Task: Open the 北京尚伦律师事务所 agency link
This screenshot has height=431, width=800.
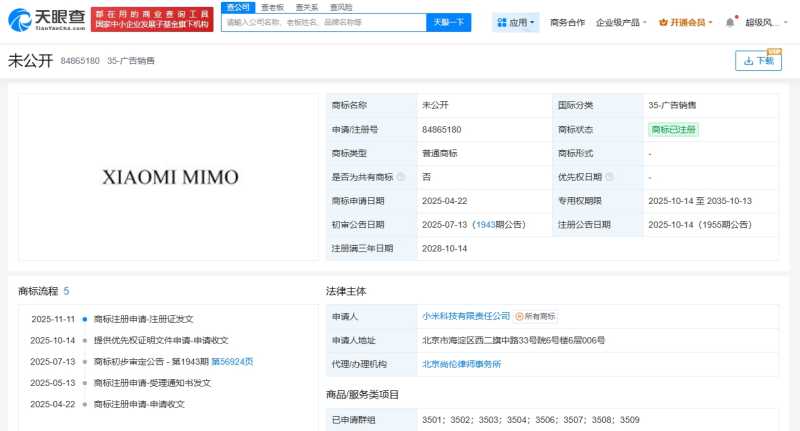Action: (x=461, y=364)
